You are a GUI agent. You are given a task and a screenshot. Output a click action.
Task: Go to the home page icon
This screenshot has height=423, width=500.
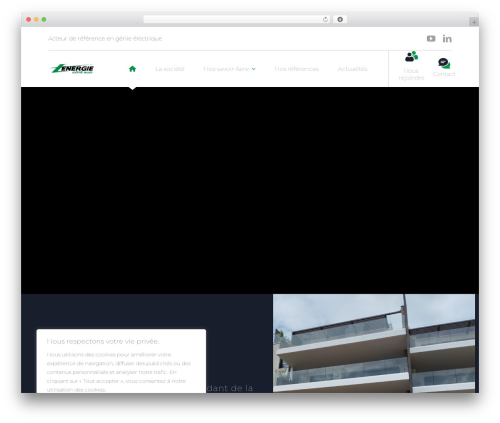pos(132,69)
